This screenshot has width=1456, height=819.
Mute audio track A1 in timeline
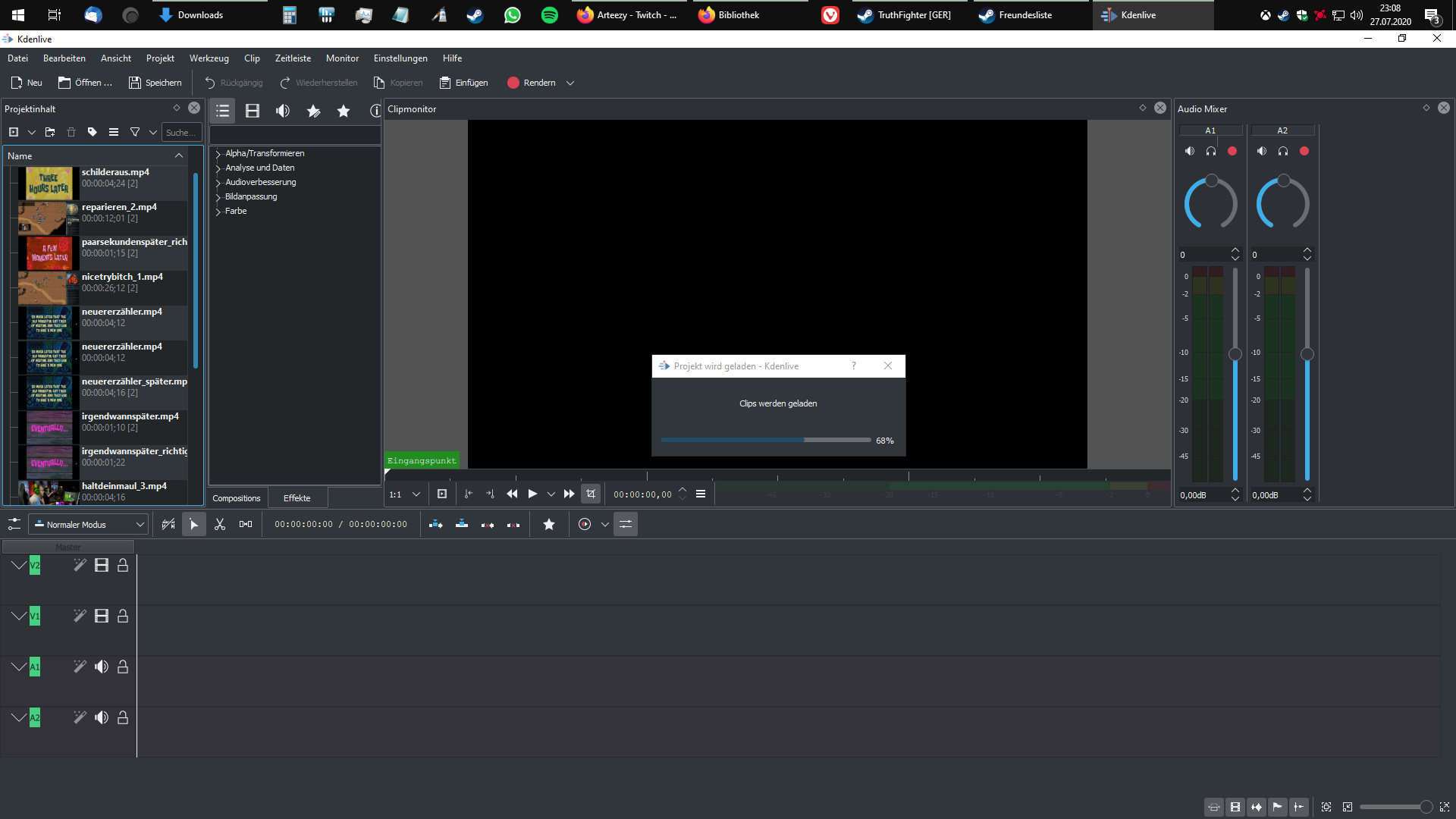coord(102,667)
